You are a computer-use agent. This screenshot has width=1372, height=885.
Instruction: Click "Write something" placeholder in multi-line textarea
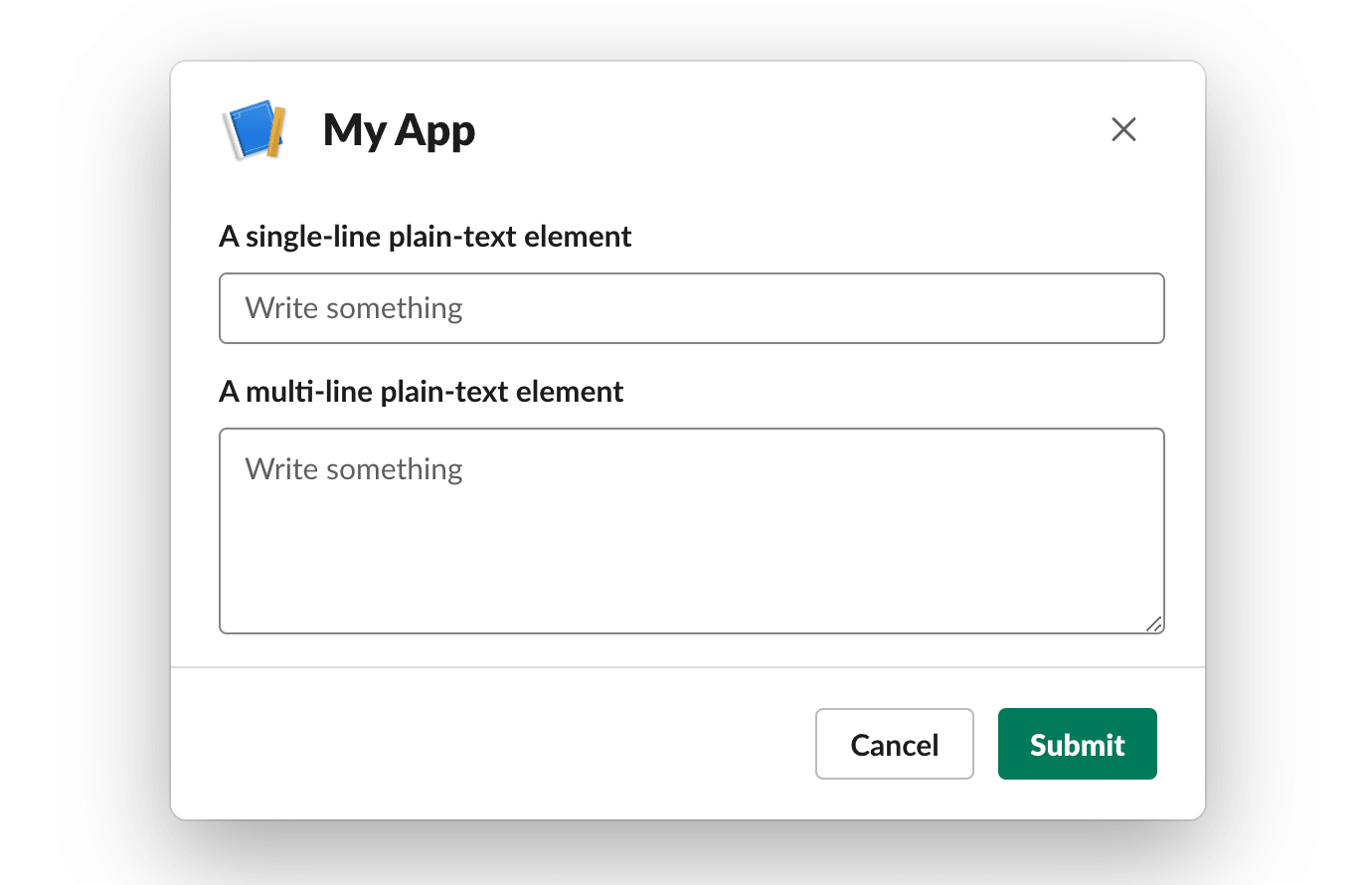click(x=354, y=469)
